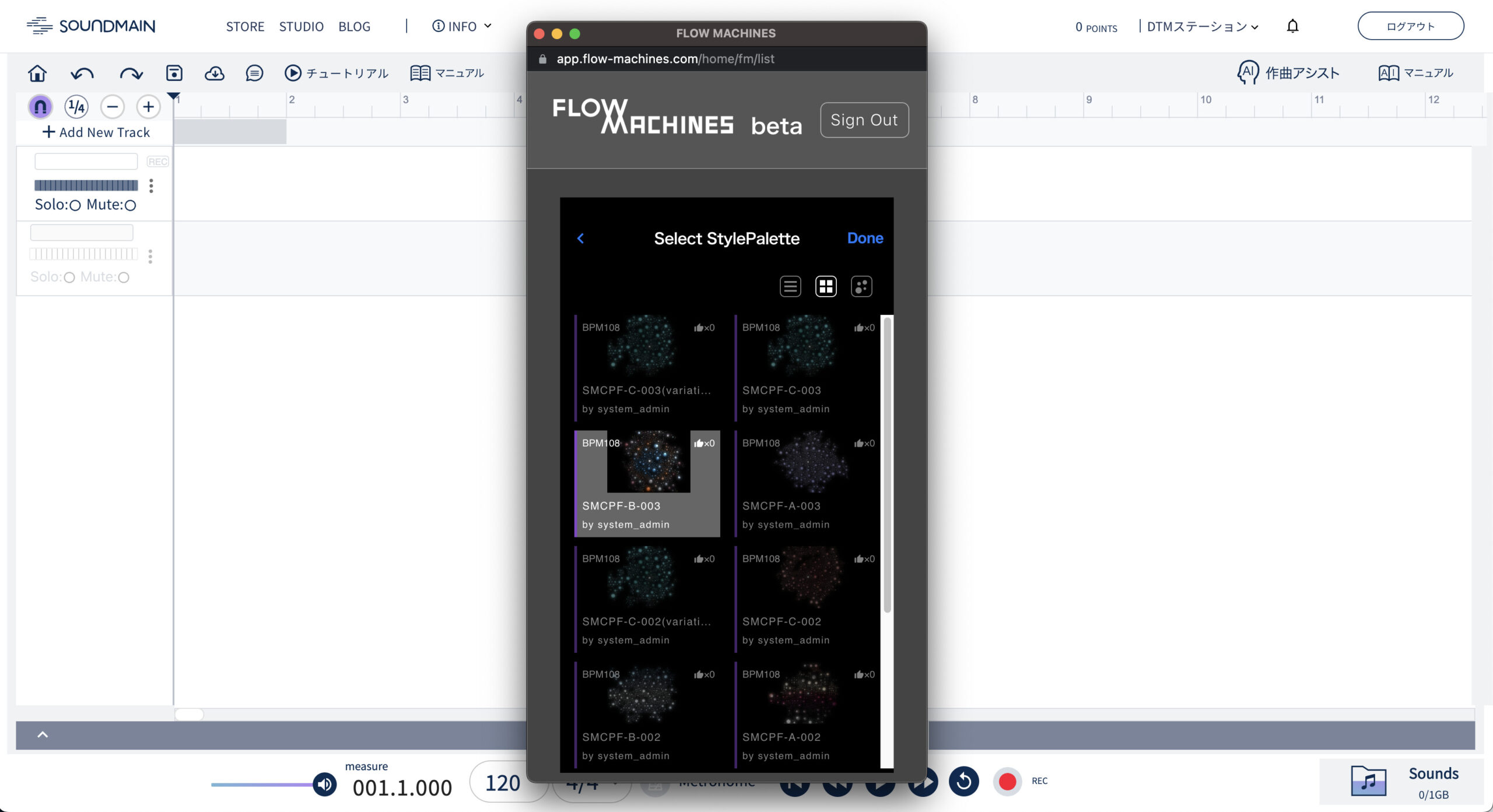Click the 0 POINTS indicator
1493x812 pixels.
[1096, 27]
